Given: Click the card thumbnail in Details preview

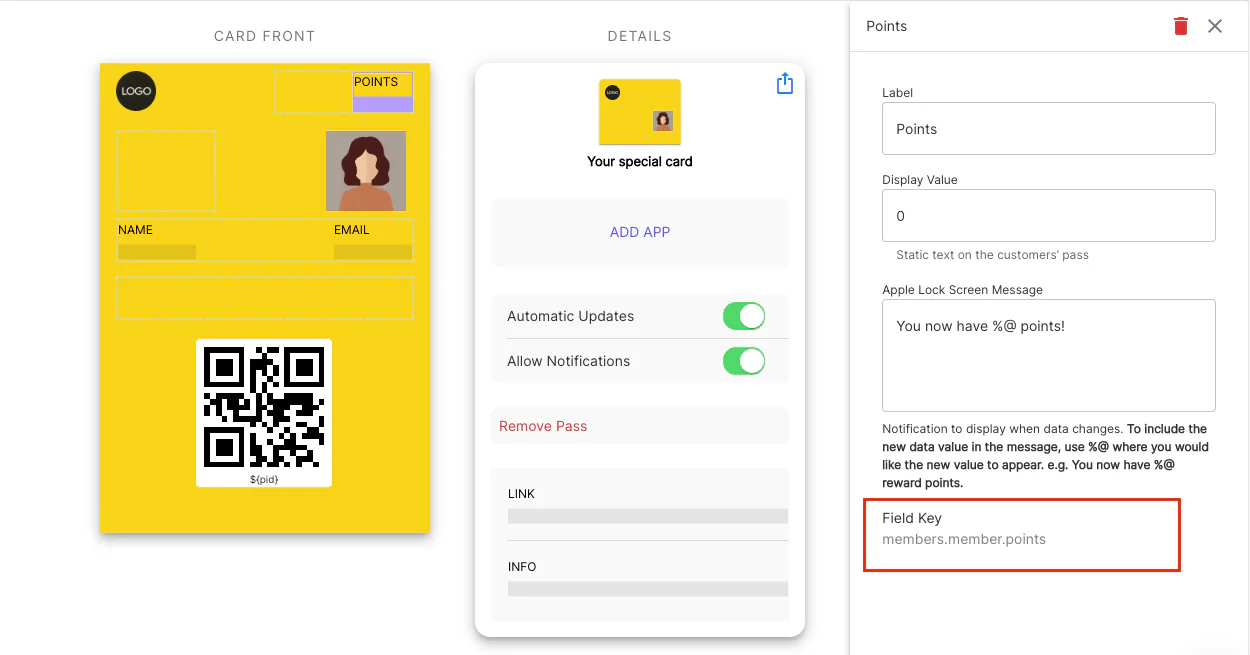Looking at the screenshot, I should tap(640, 112).
